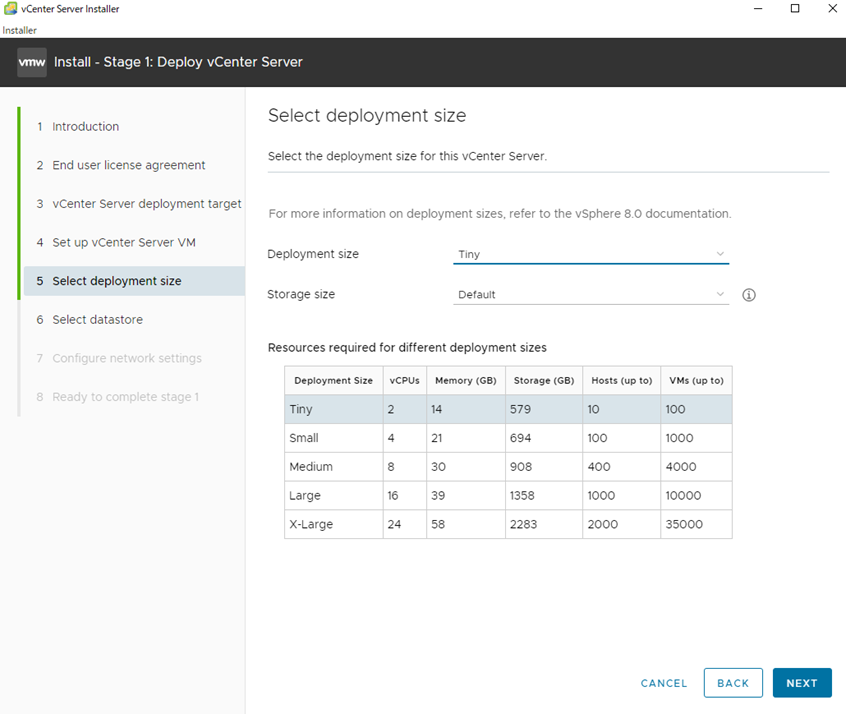
Task: Jump to vCenter Server deployment target step
Action: pyautogui.click(x=146, y=204)
